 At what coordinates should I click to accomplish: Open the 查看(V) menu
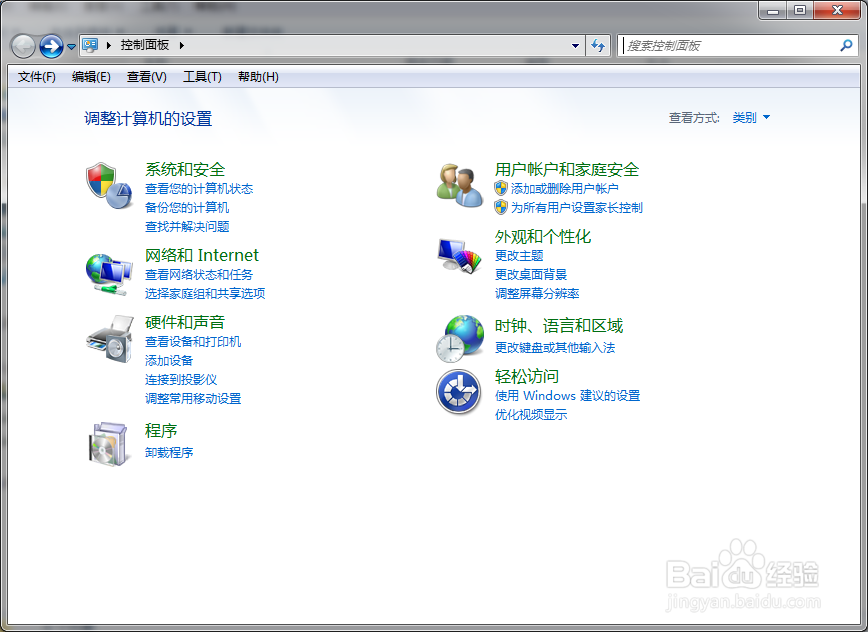pyautogui.click(x=146, y=77)
